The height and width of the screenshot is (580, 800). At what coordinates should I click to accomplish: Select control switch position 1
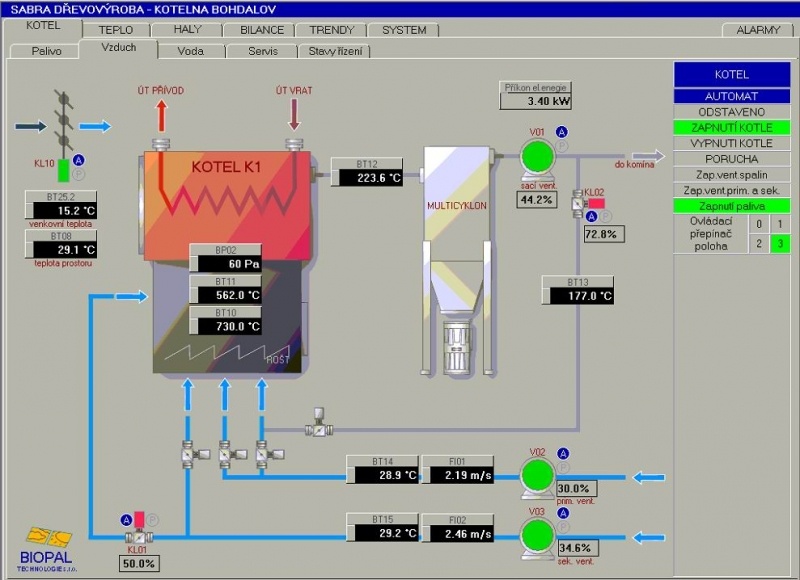pyautogui.click(x=780, y=224)
